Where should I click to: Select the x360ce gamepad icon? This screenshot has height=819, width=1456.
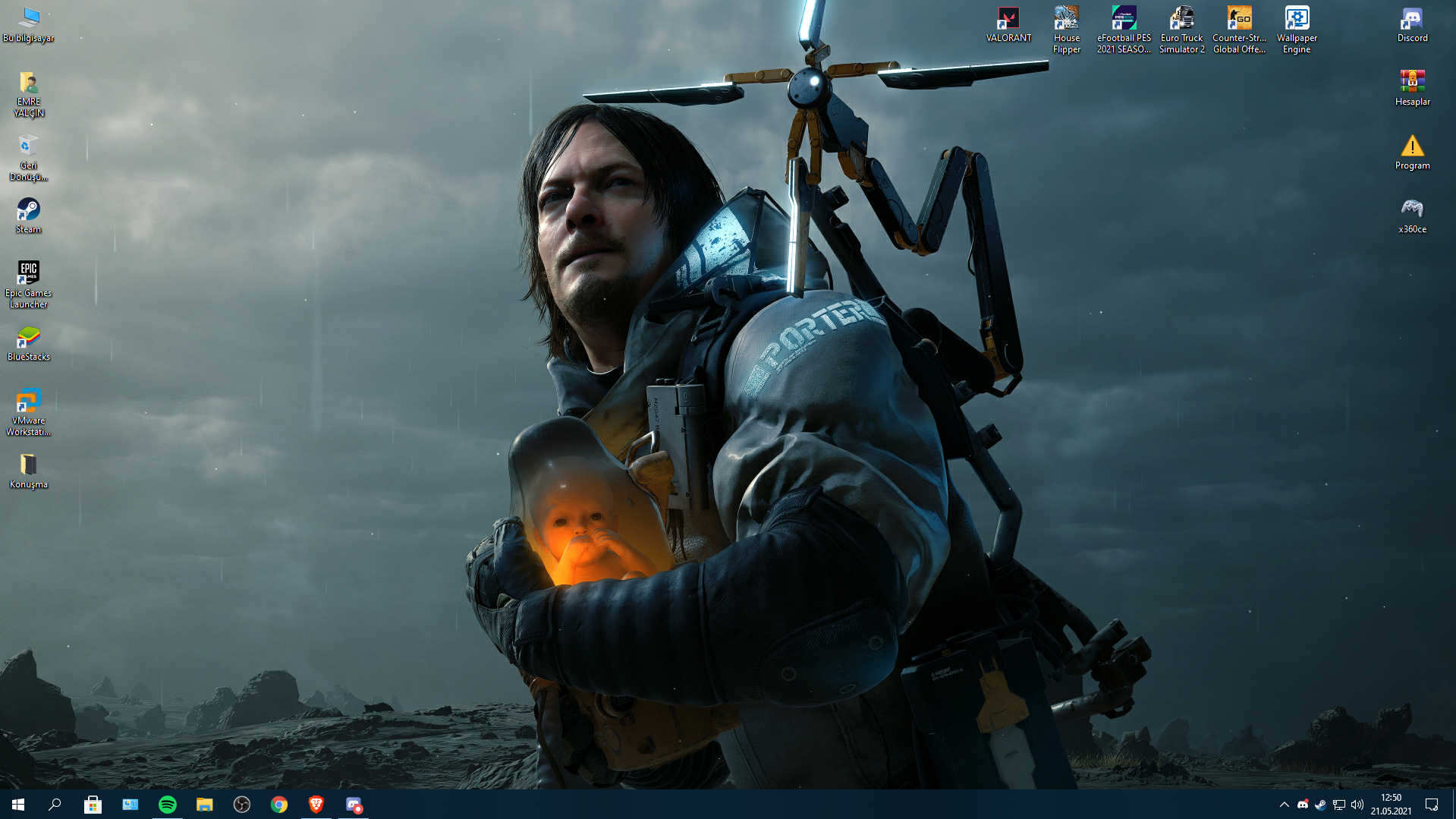point(1412,216)
